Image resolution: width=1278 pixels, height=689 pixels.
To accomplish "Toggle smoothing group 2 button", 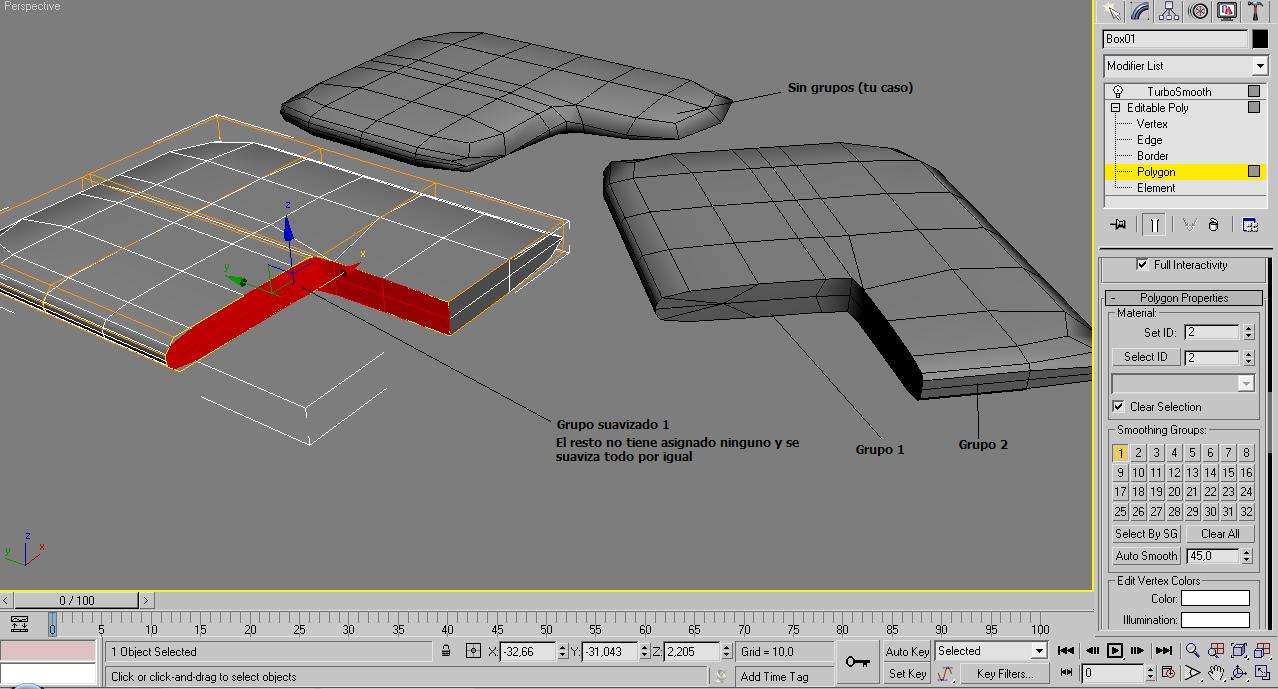I will tap(1138, 453).
